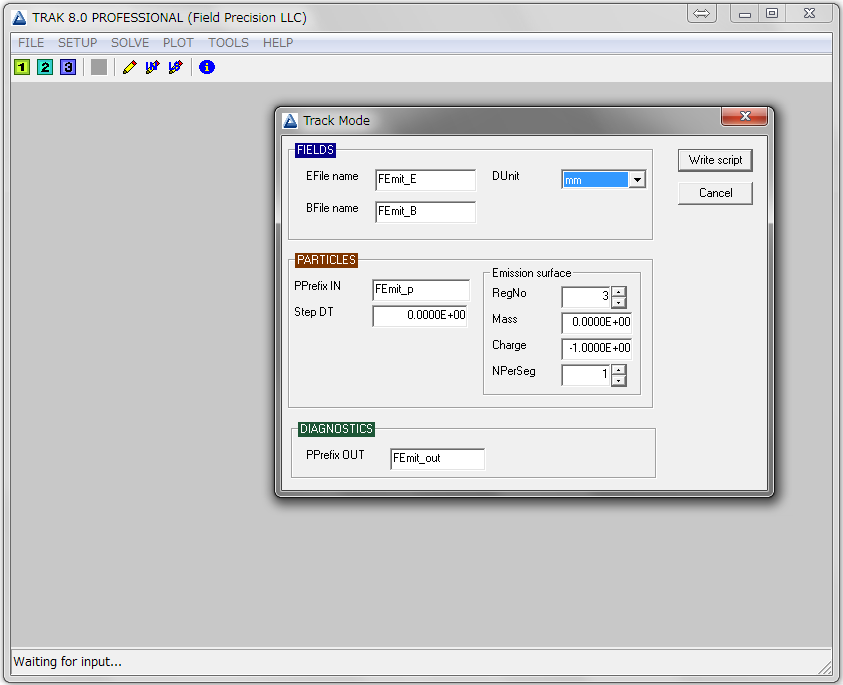843x685 pixels.
Task: Click the PARTICLES section label
Action: pos(326,260)
